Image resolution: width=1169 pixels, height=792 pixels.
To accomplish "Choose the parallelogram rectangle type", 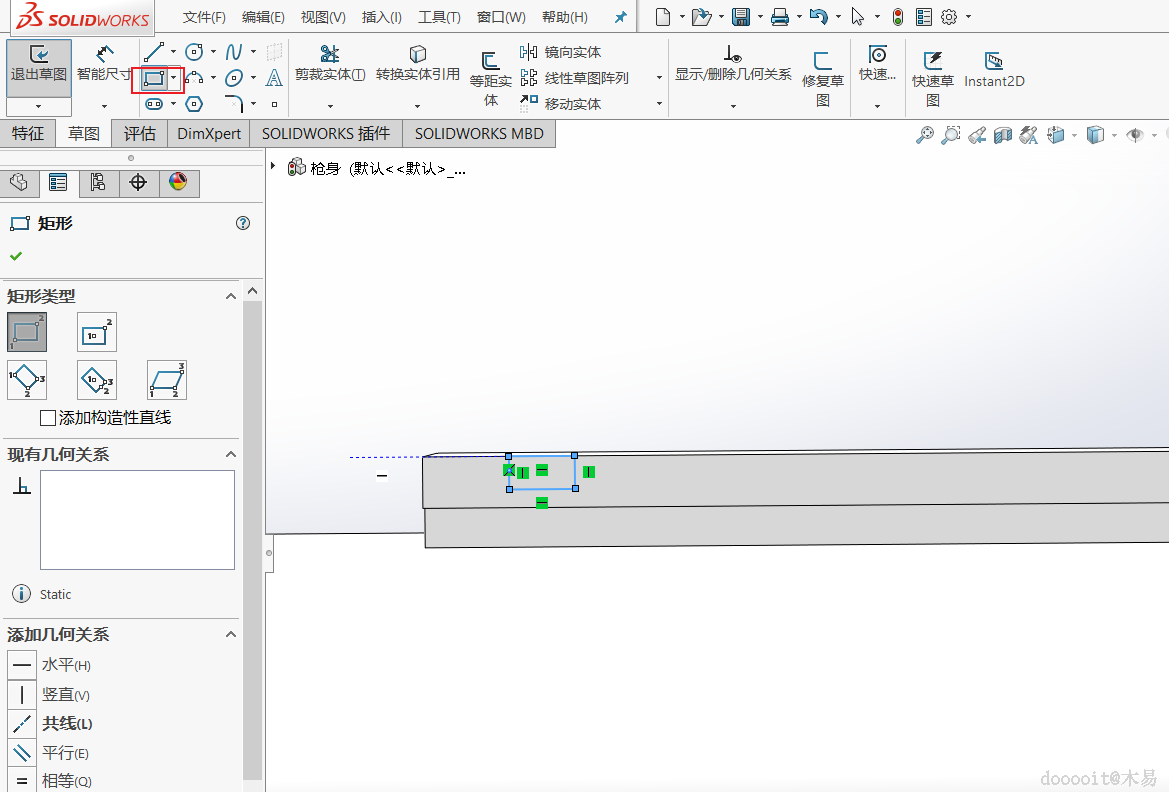I will point(166,380).
